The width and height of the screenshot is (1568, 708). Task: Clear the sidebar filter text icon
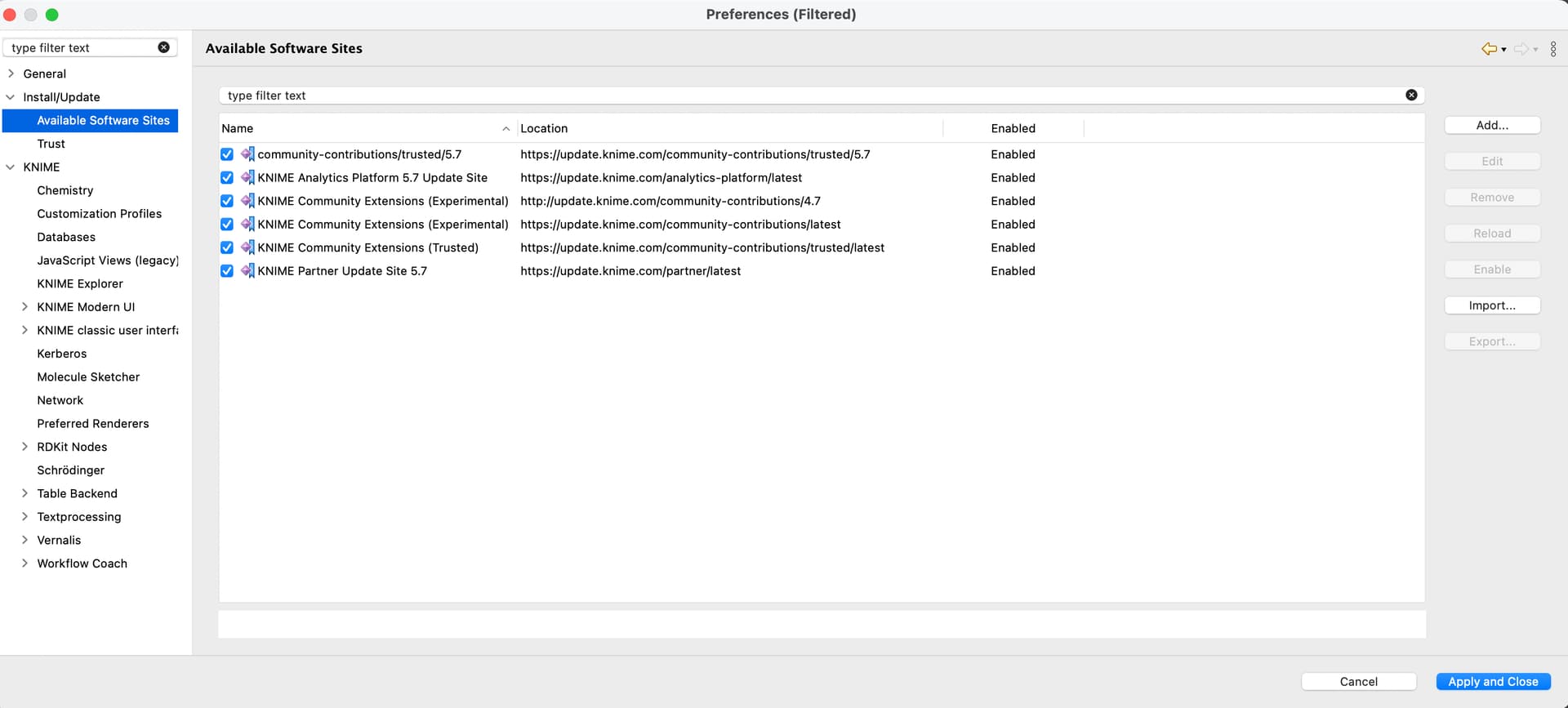[x=163, y=47]
